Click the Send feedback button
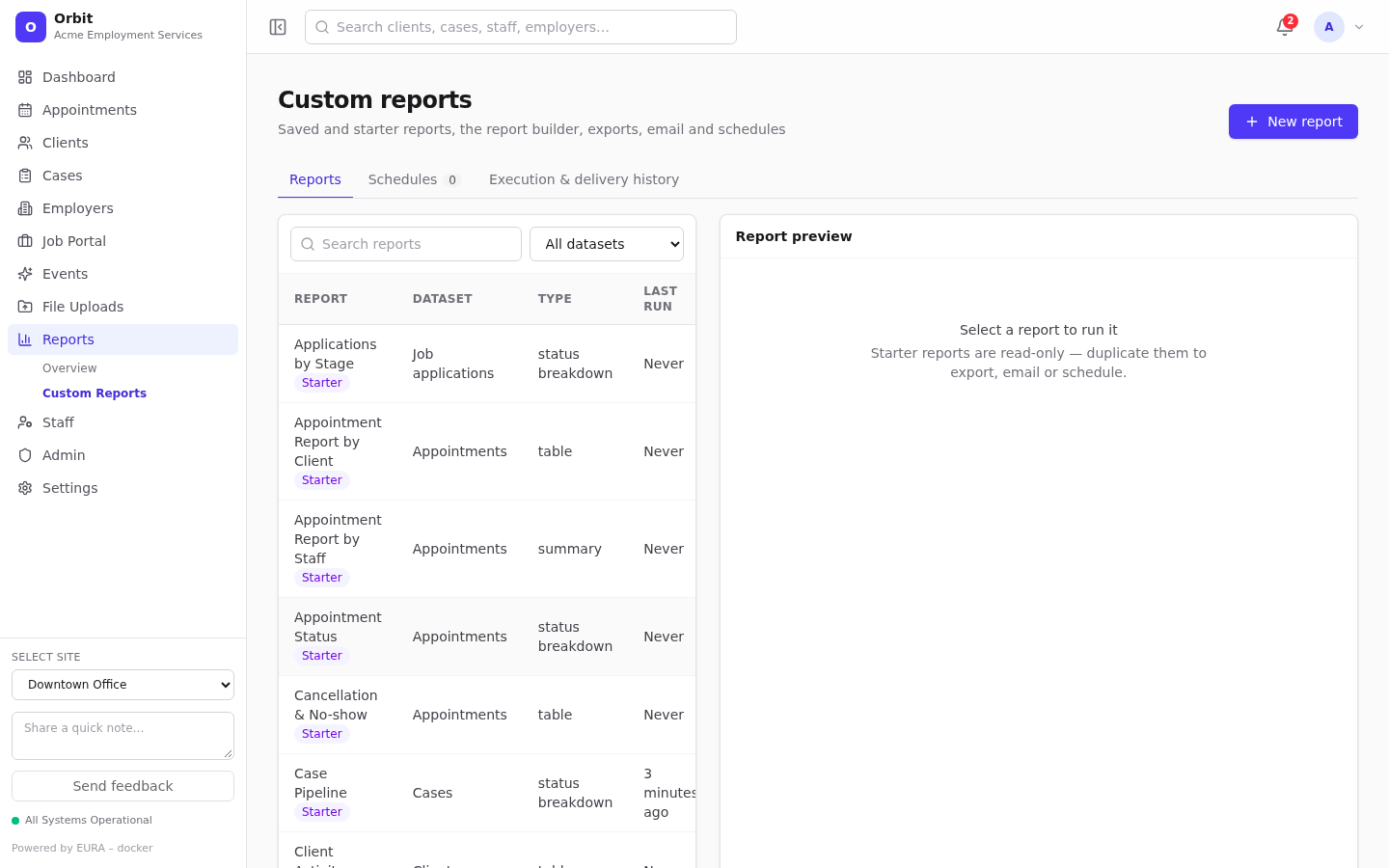The image size is (1389, 868). [123, 786]
